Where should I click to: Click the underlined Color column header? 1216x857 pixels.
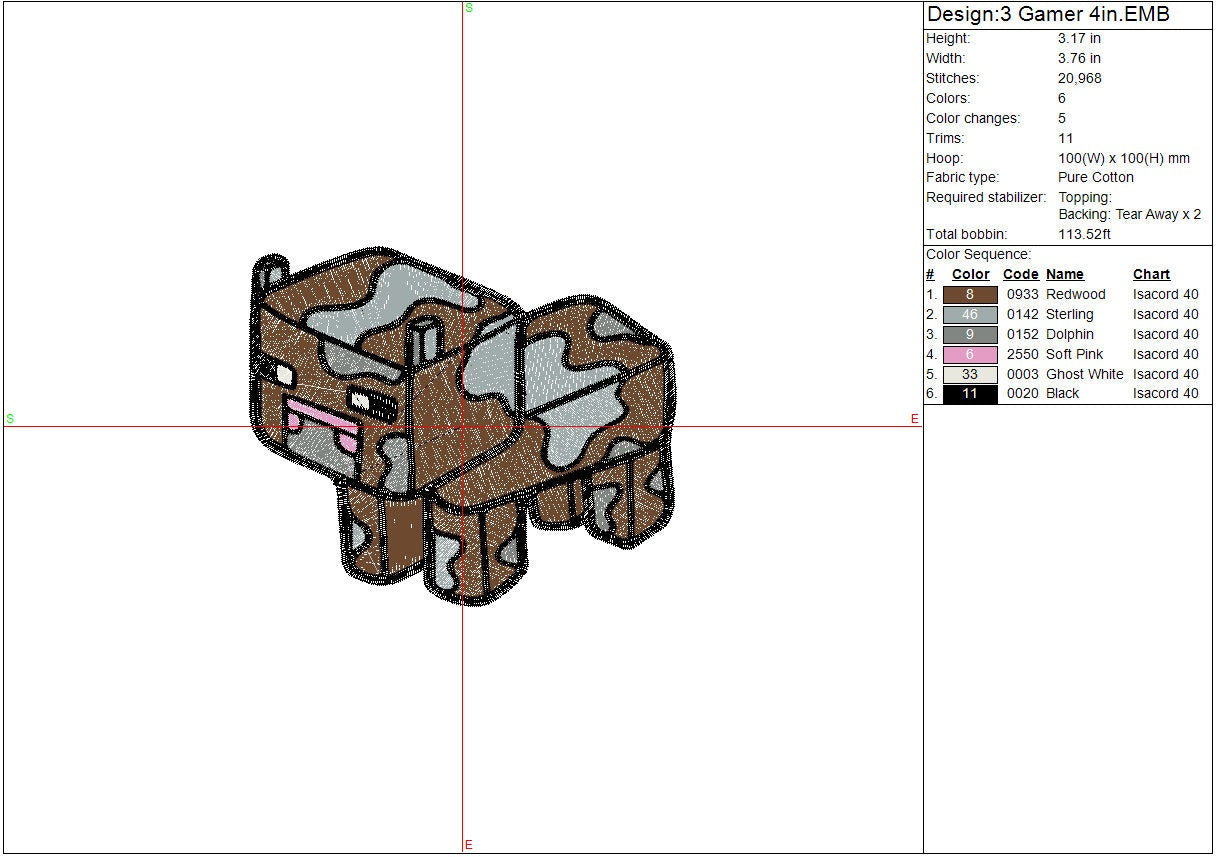pyautogui.click(x=970, y=274)
